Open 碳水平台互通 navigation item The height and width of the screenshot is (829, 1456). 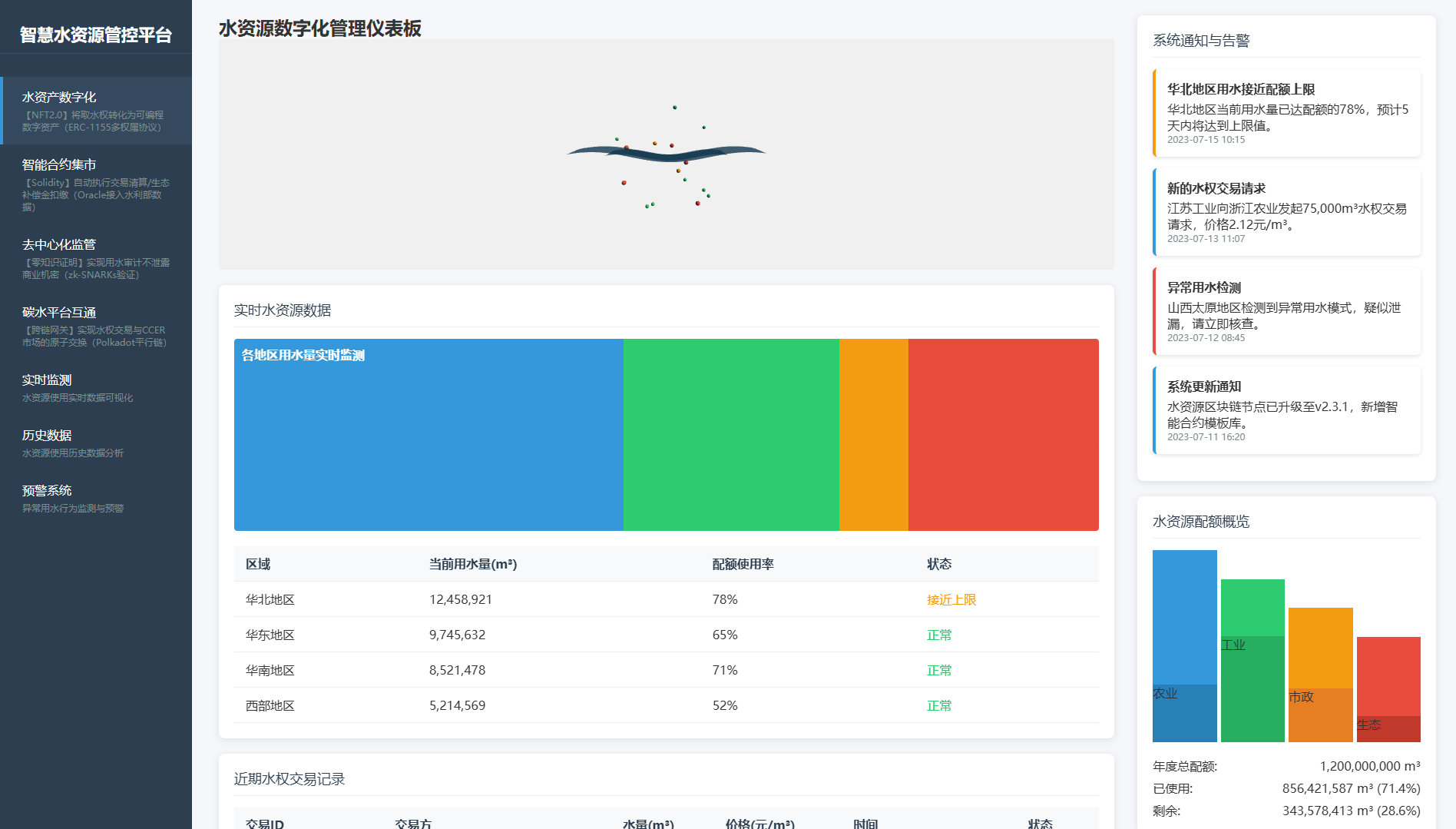point(96,326)
